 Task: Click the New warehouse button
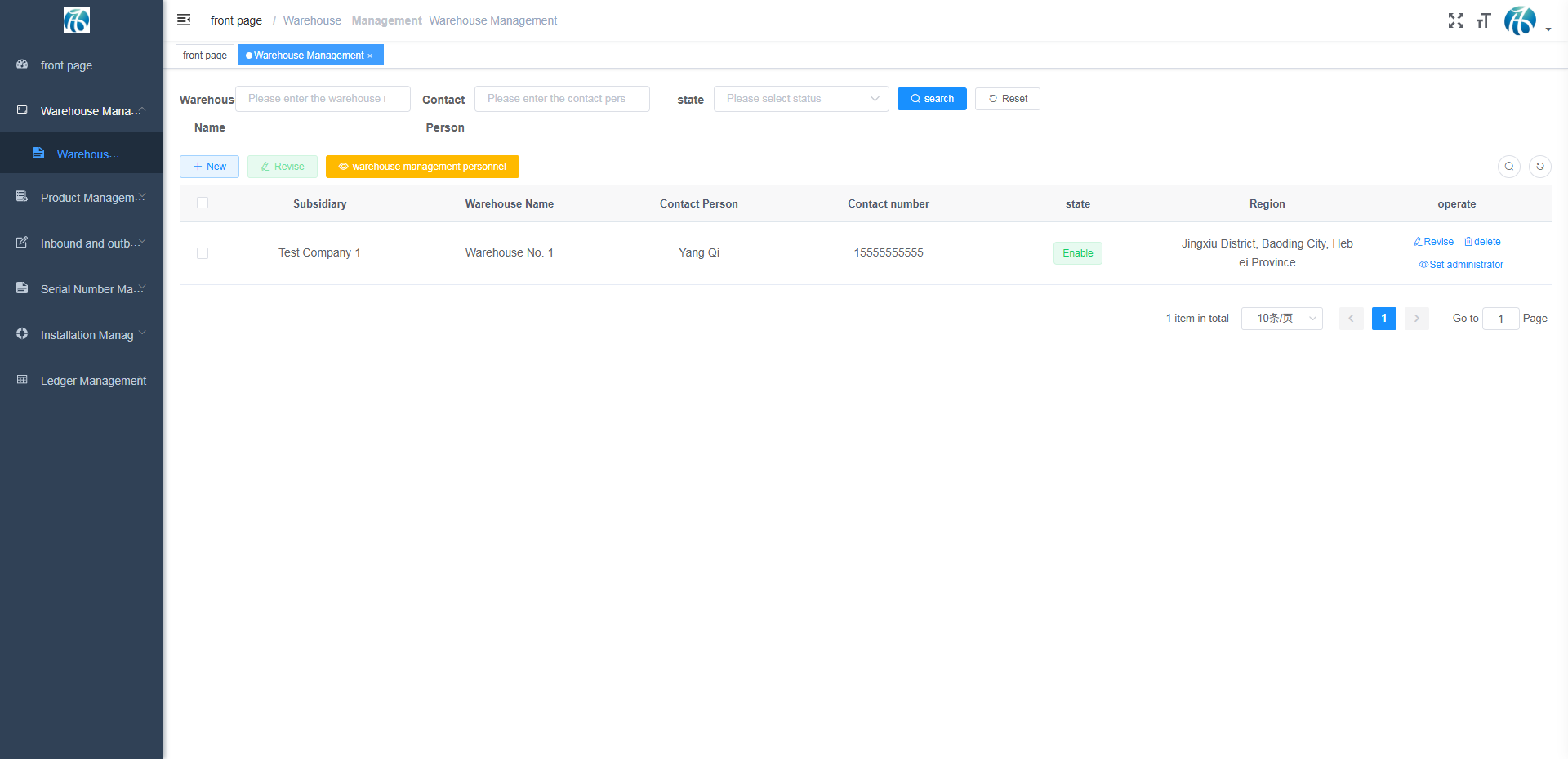[x=209, y=167]
